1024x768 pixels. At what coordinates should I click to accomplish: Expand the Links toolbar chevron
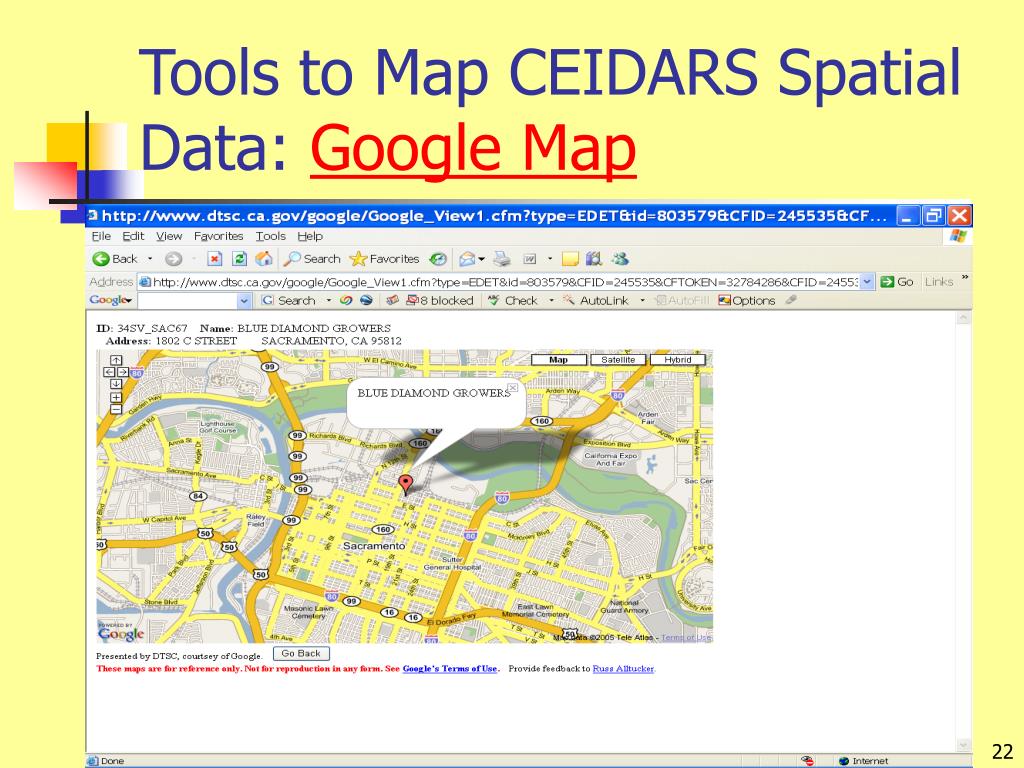click(965, 278)
